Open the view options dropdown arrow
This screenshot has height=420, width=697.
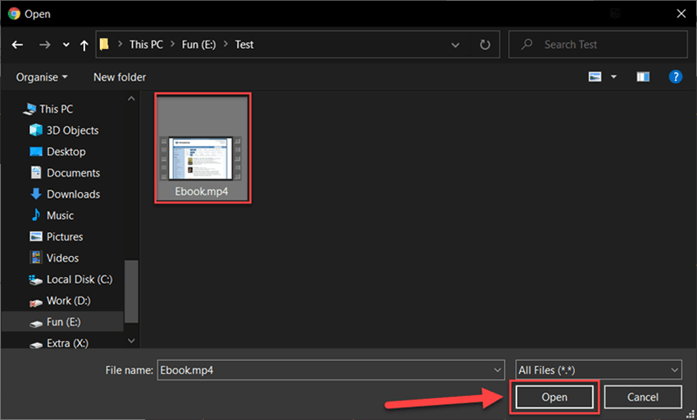coord(614,77)
